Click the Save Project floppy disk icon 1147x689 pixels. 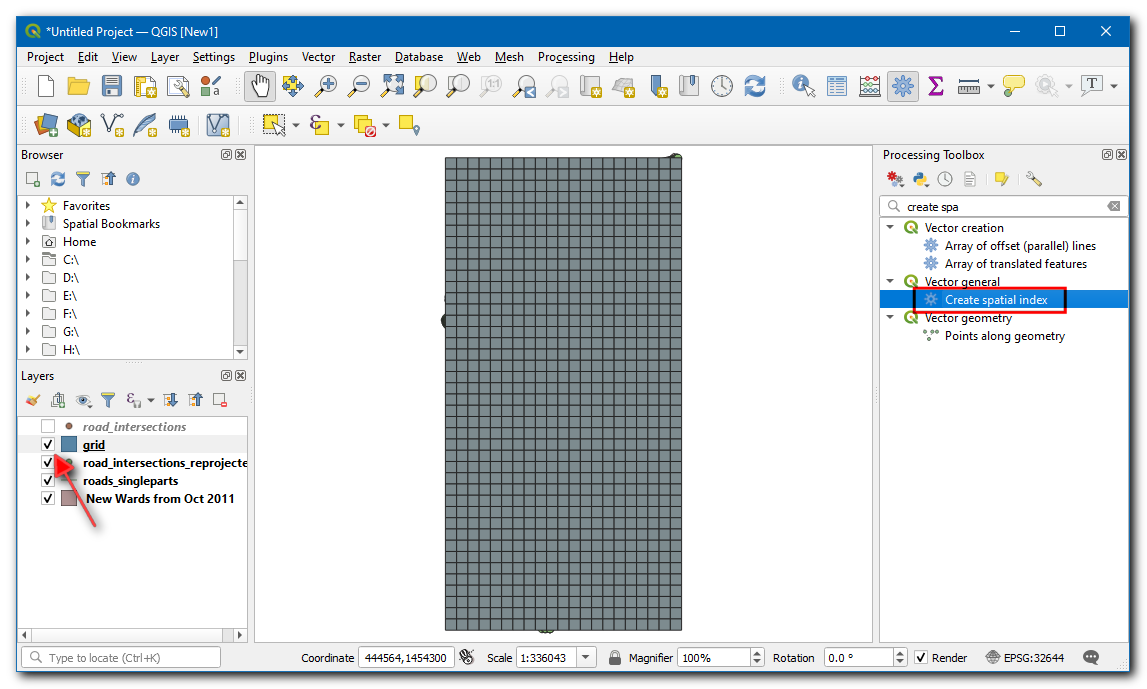tap(112, 87)
